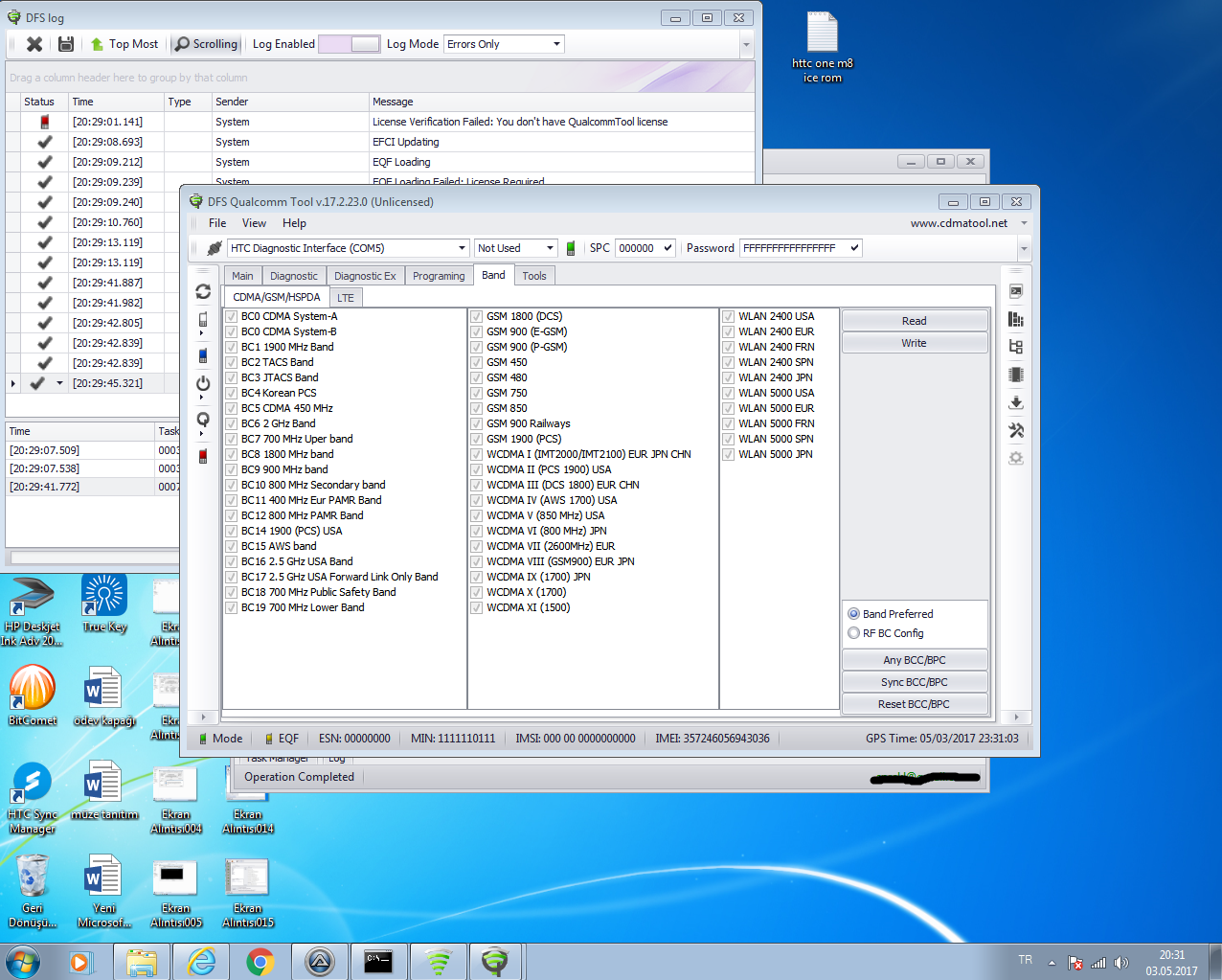Image resolution: width=1222 pixels, height=980 pixels.
Task: Toggle the BC0 CDMA System-A checkbox
Action: point(232,316)
